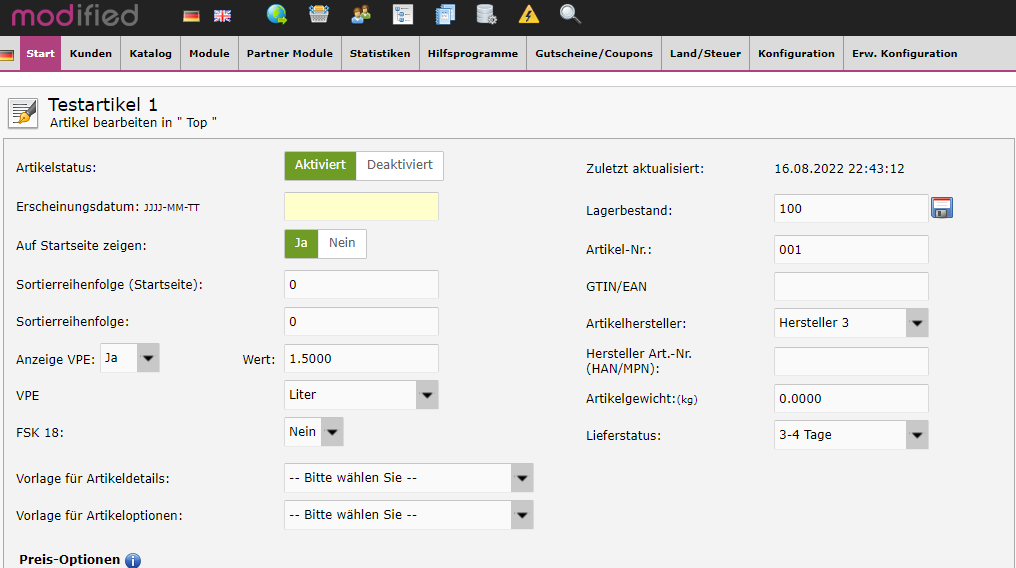1016x568 pixels.
Task: Switch language using the German flag
Action: point(191,15)
